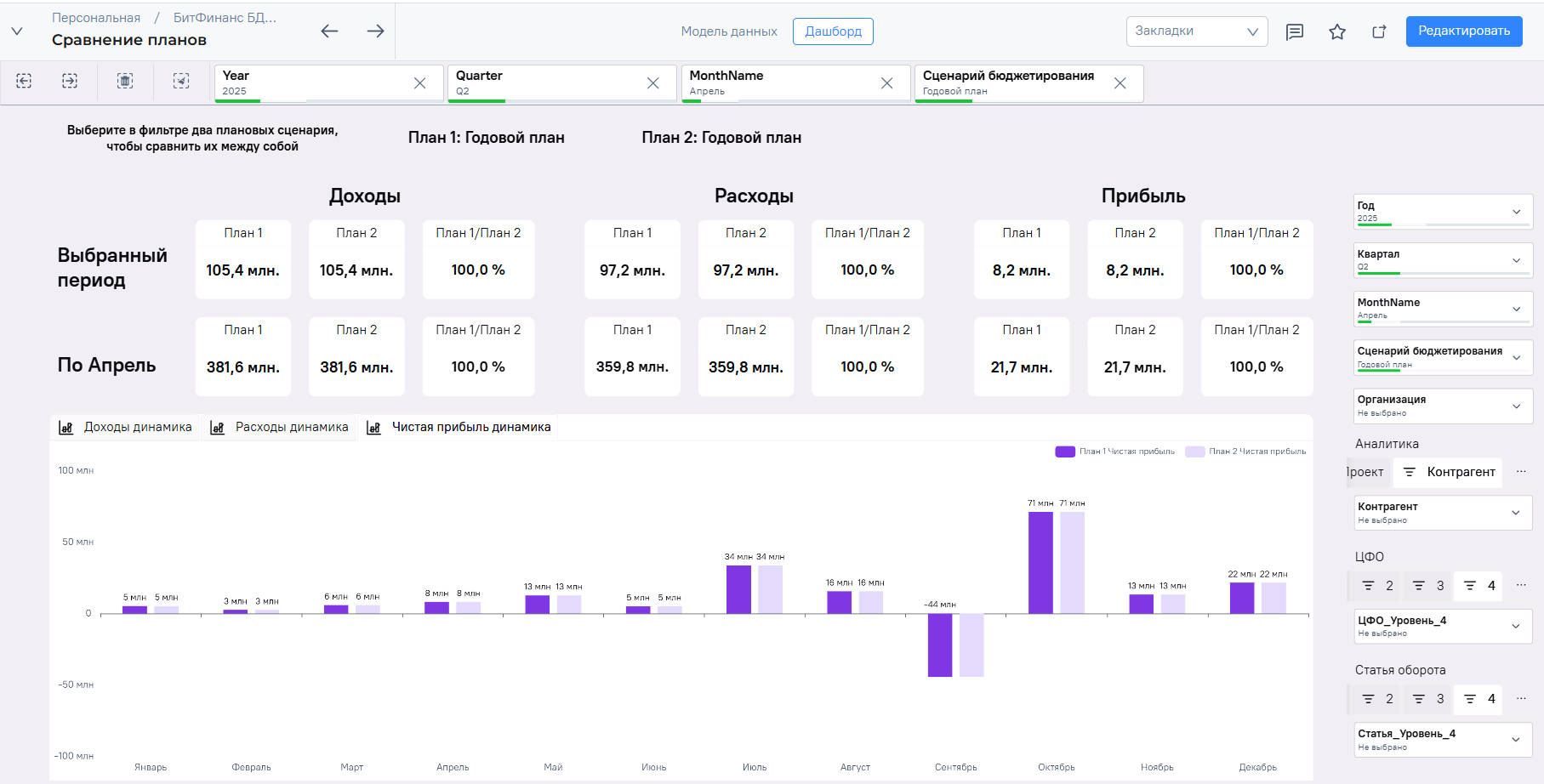The image size is (1544, 784).
Task: Click the step back selection icon
Action: click(24, 81)
